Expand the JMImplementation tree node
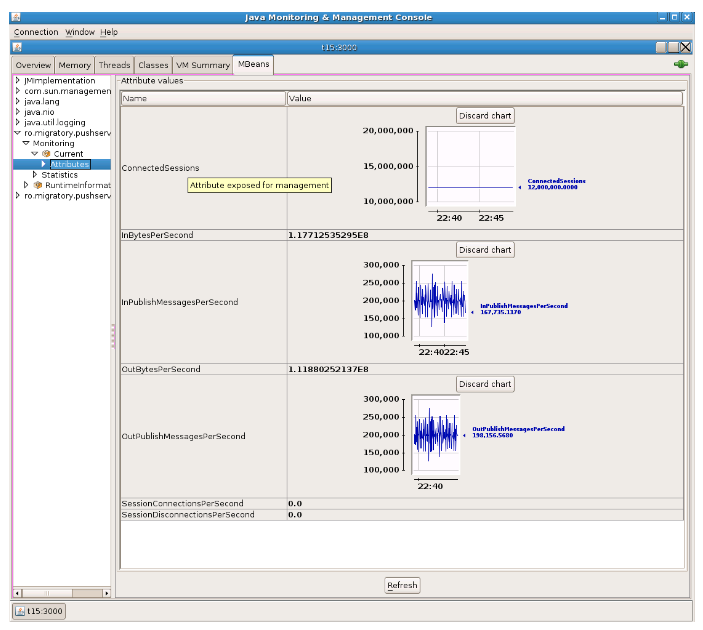703x630 pixels. tap(18, 81)
